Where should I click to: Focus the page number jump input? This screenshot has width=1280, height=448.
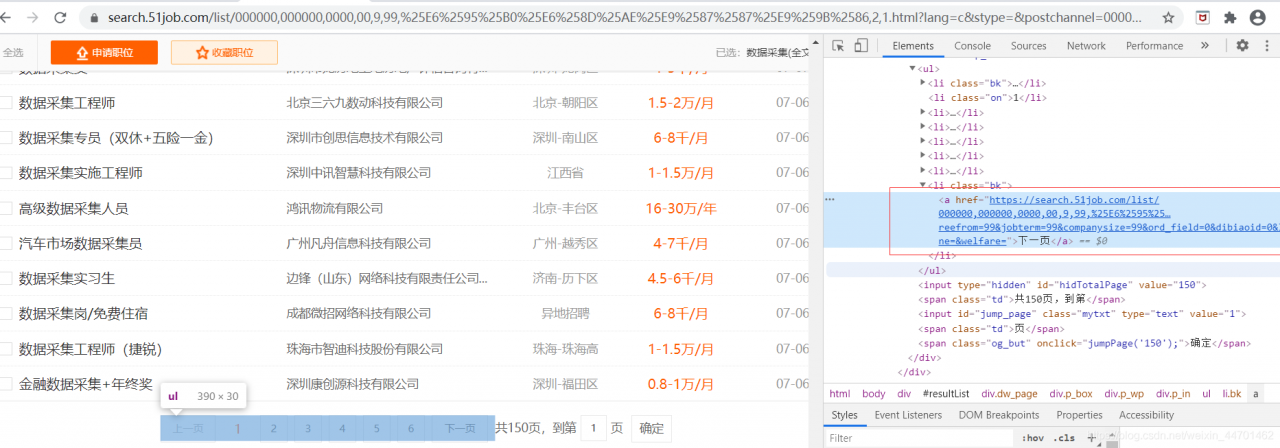click(593, 428)
